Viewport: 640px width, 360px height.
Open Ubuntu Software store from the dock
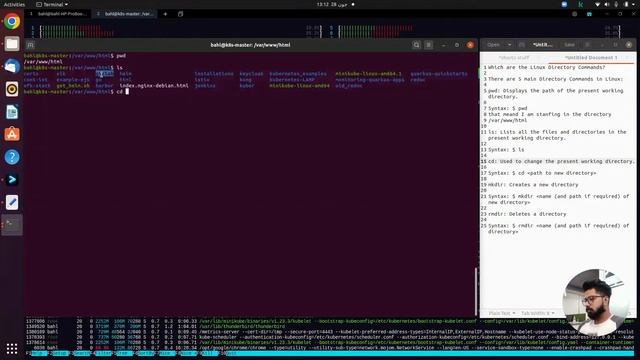(x=12, y=134)
